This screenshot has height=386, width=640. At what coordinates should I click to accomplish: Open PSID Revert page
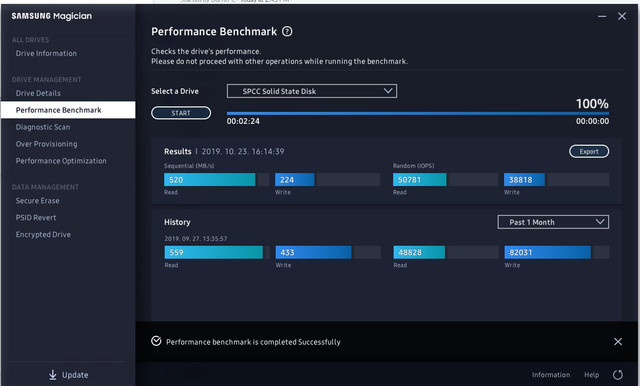(x=36, y=217)
